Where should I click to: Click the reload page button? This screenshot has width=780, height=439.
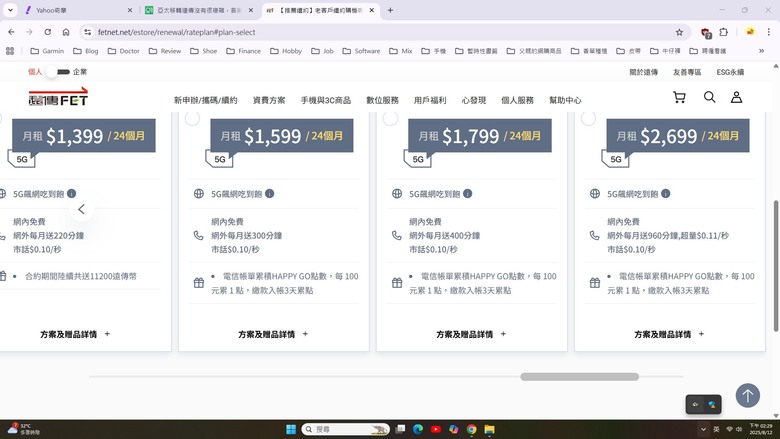(47, 32)
